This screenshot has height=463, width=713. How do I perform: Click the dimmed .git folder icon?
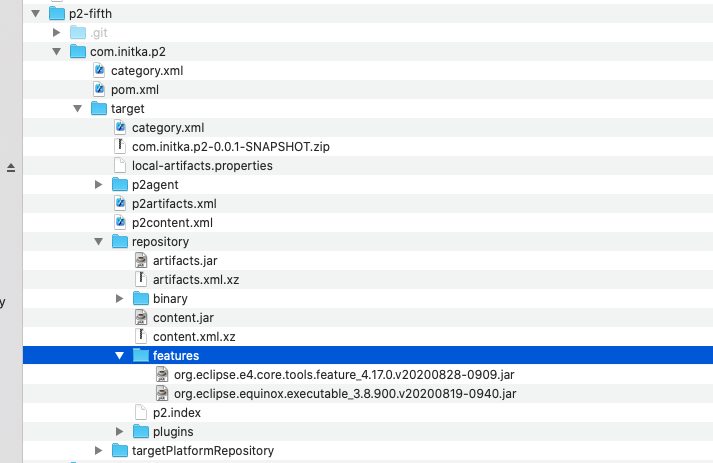click(78, 32)
